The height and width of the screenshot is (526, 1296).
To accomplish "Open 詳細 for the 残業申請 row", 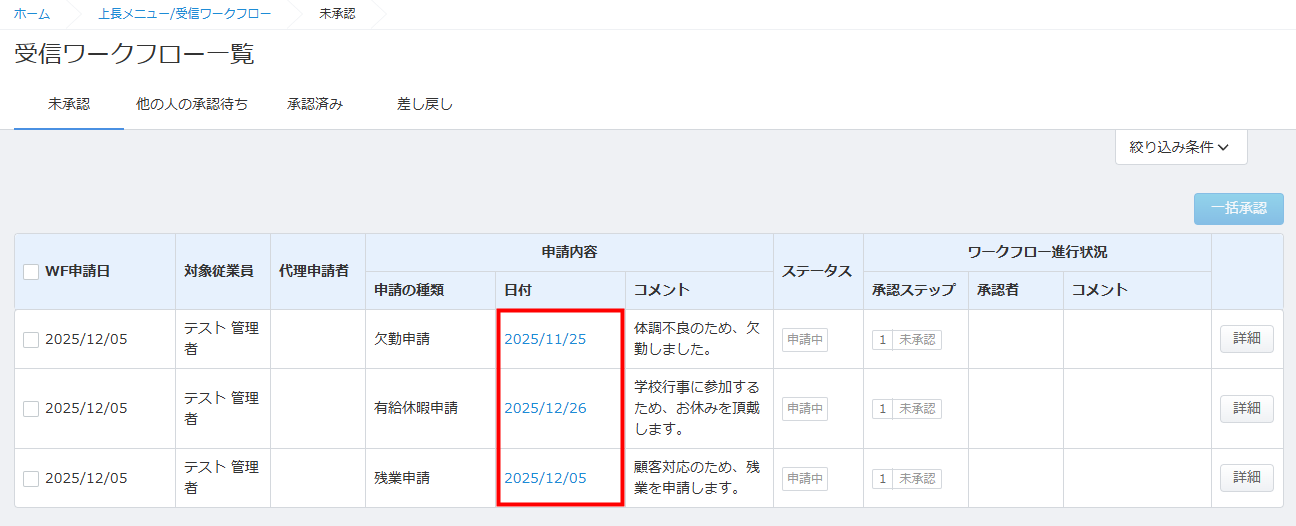I will coord(1246,478).
